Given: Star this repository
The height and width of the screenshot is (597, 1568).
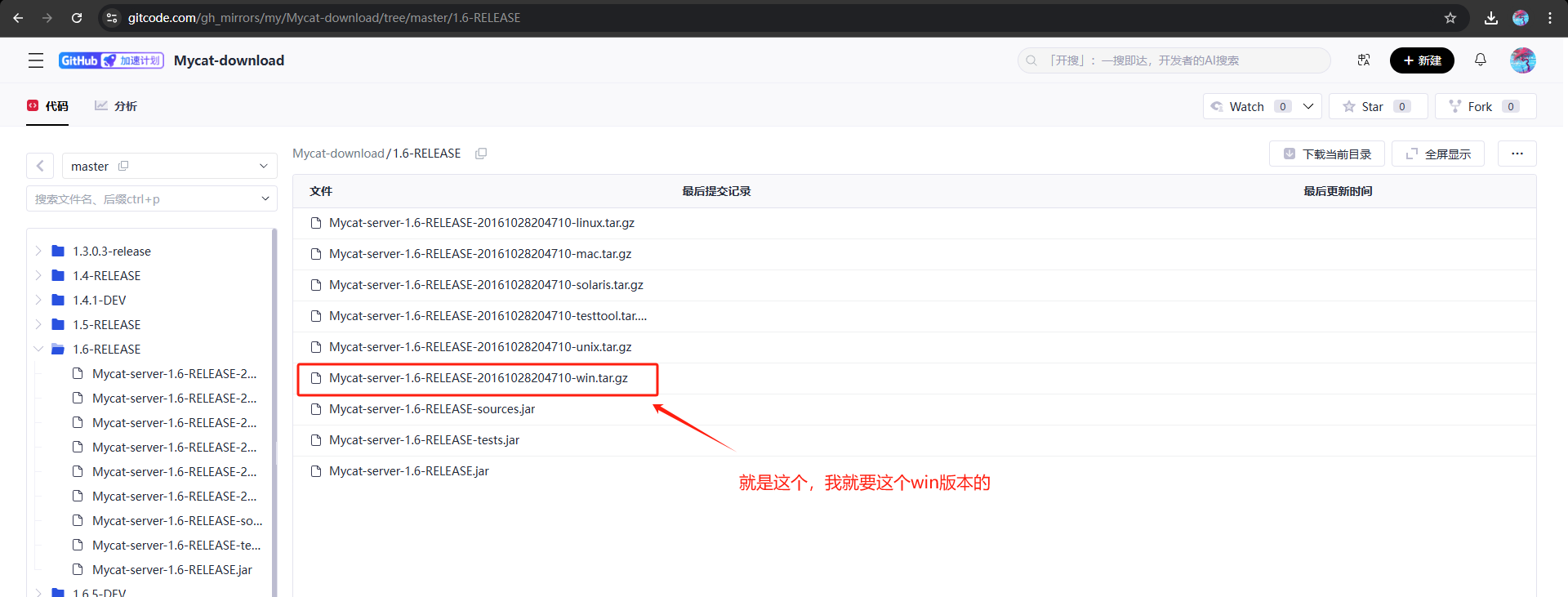Looking at the screenshot, I should 1378,106.
